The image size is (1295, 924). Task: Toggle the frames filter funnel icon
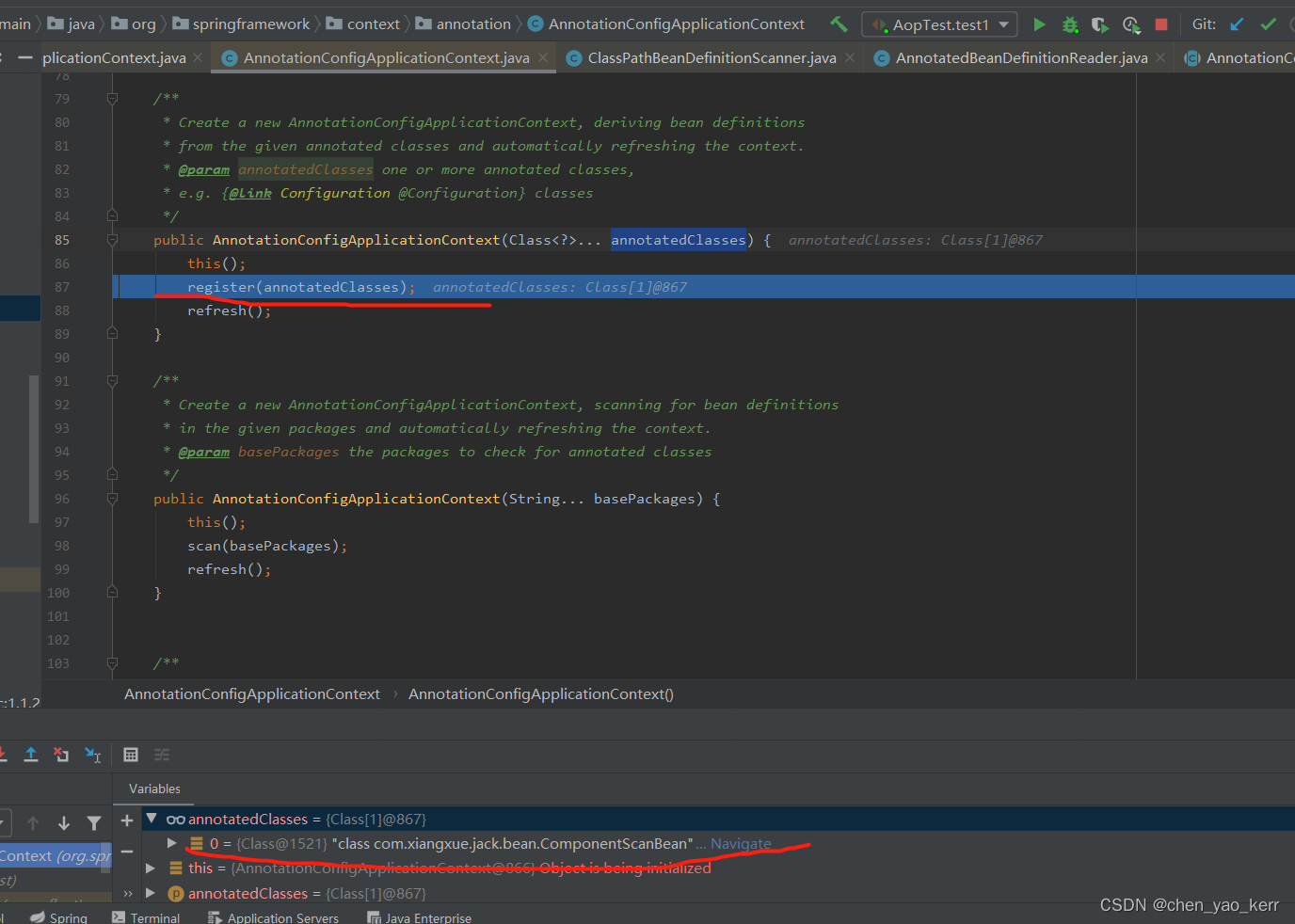pos(94,823)
